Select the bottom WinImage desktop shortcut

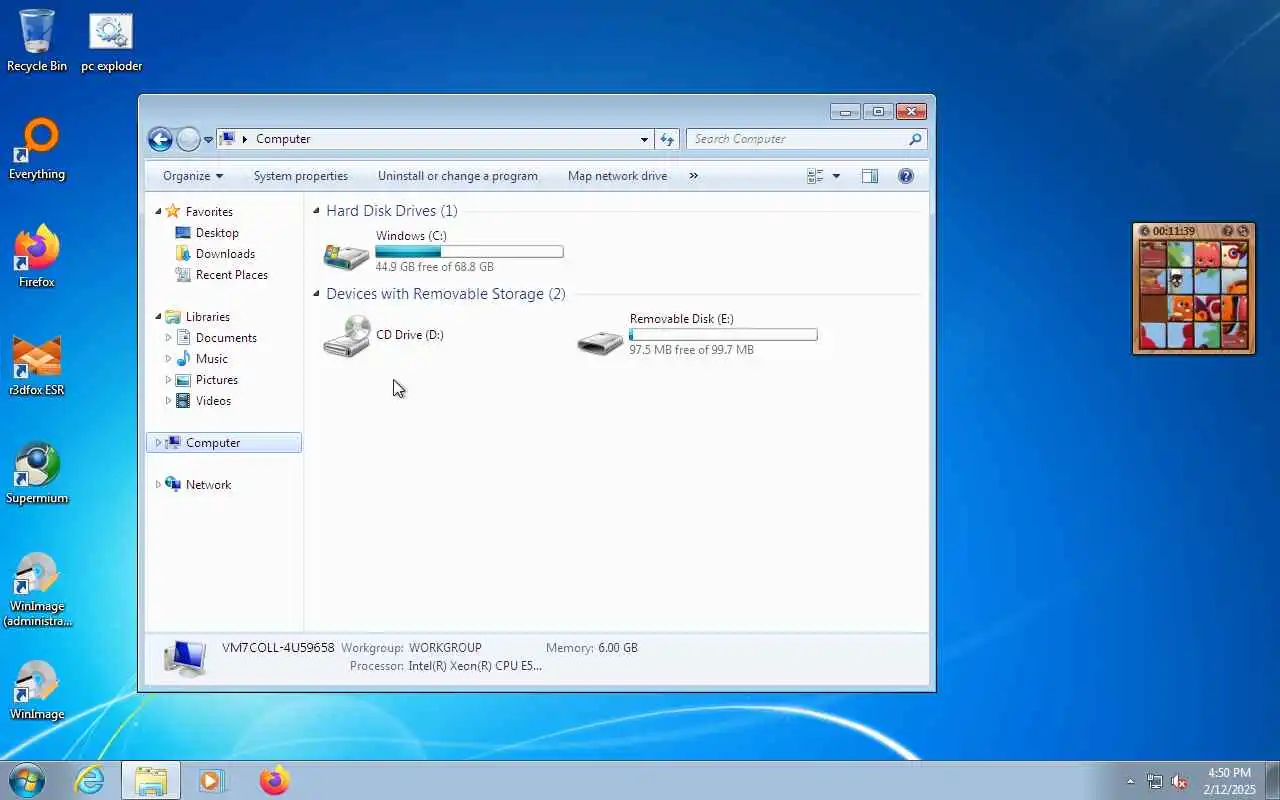[37, 689]
